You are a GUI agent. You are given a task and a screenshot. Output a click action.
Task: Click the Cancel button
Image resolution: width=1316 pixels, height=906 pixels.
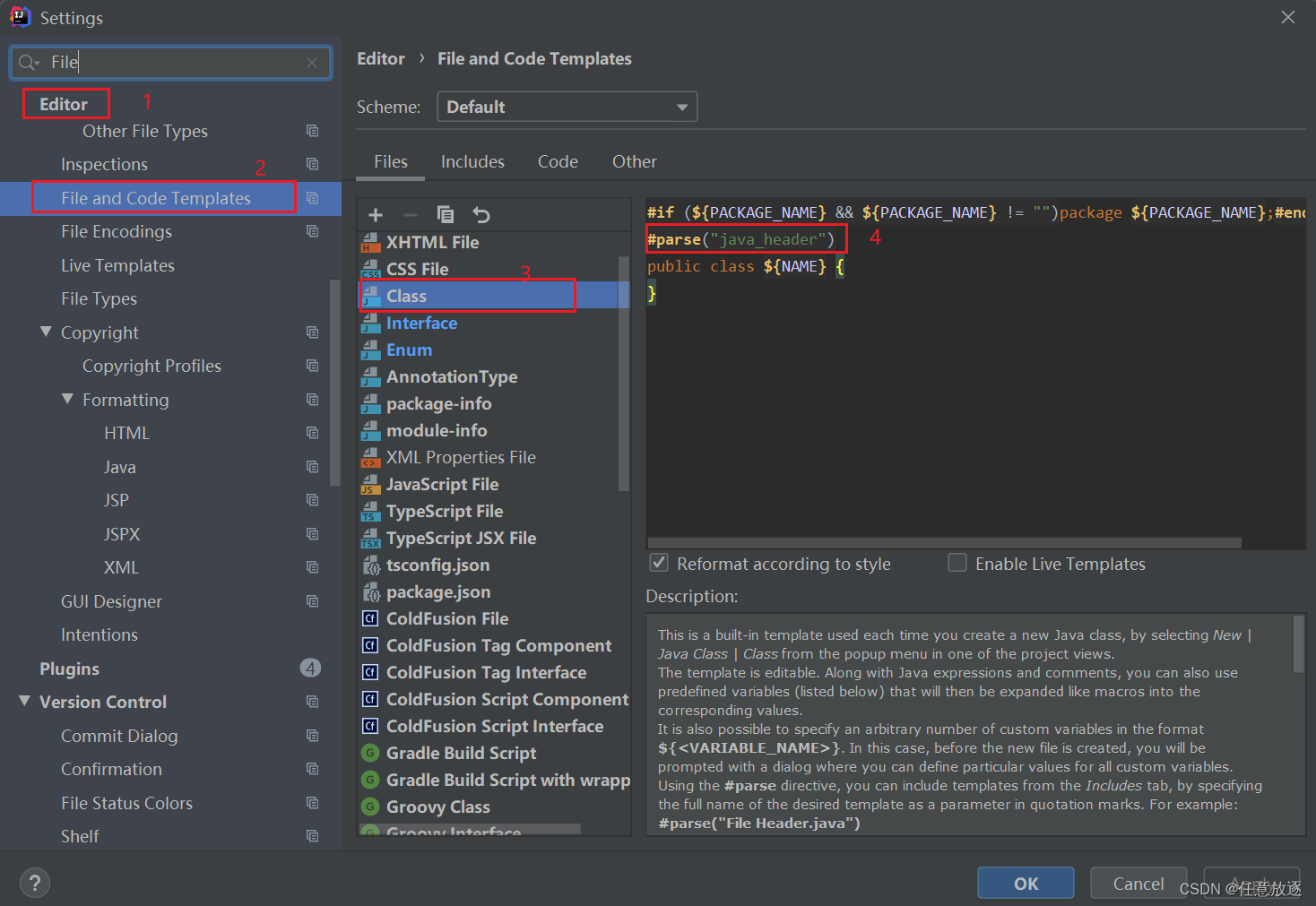[x=1139, y=883]
